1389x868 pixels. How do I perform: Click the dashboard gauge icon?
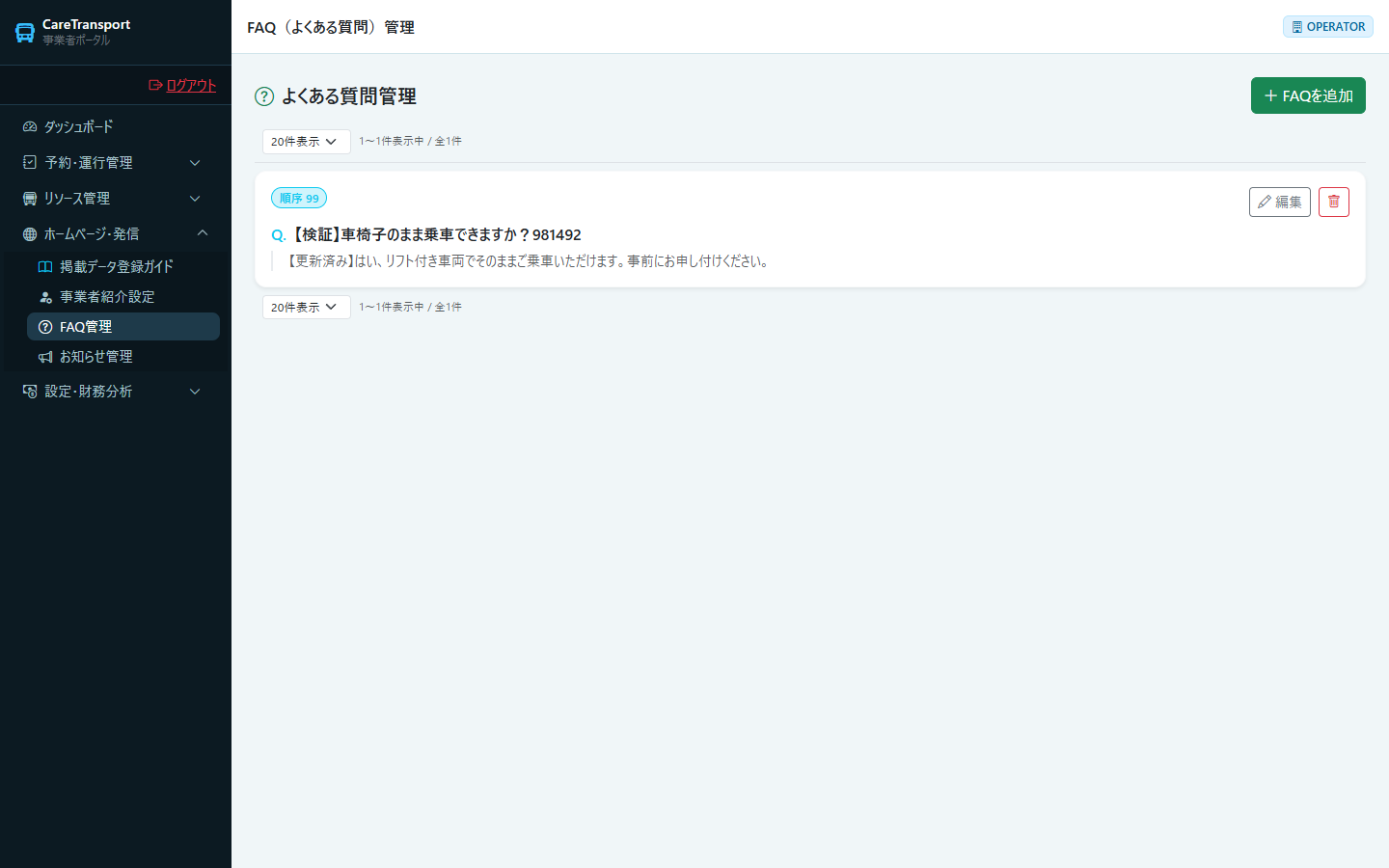point(30,126)
